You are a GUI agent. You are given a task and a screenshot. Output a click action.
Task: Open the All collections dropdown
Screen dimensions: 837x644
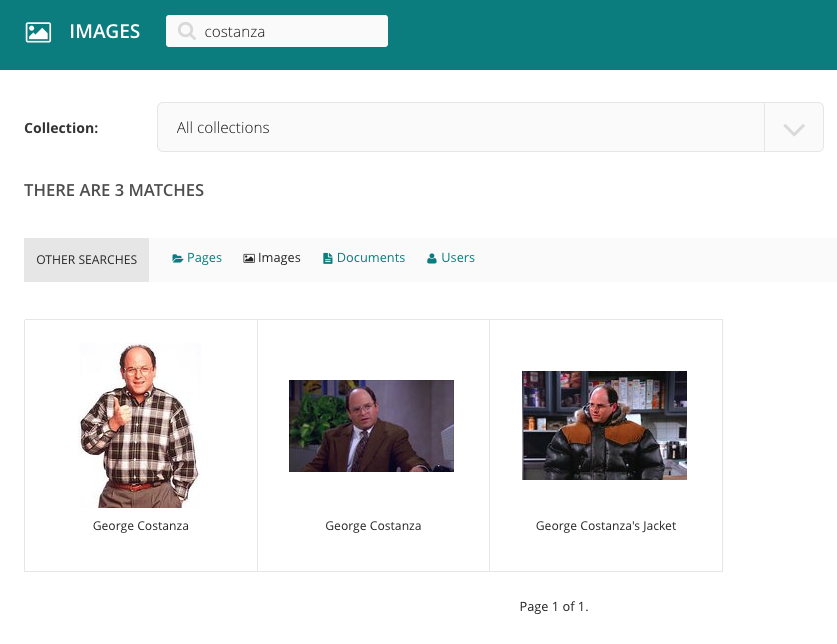[490, 127]
